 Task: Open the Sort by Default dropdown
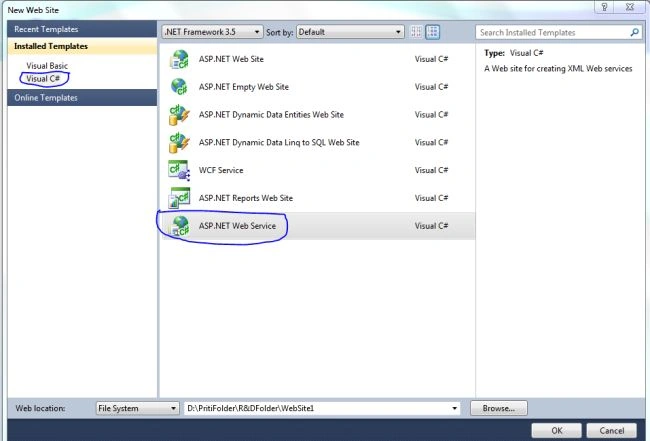pyautogui.click(x=350, y=32)
